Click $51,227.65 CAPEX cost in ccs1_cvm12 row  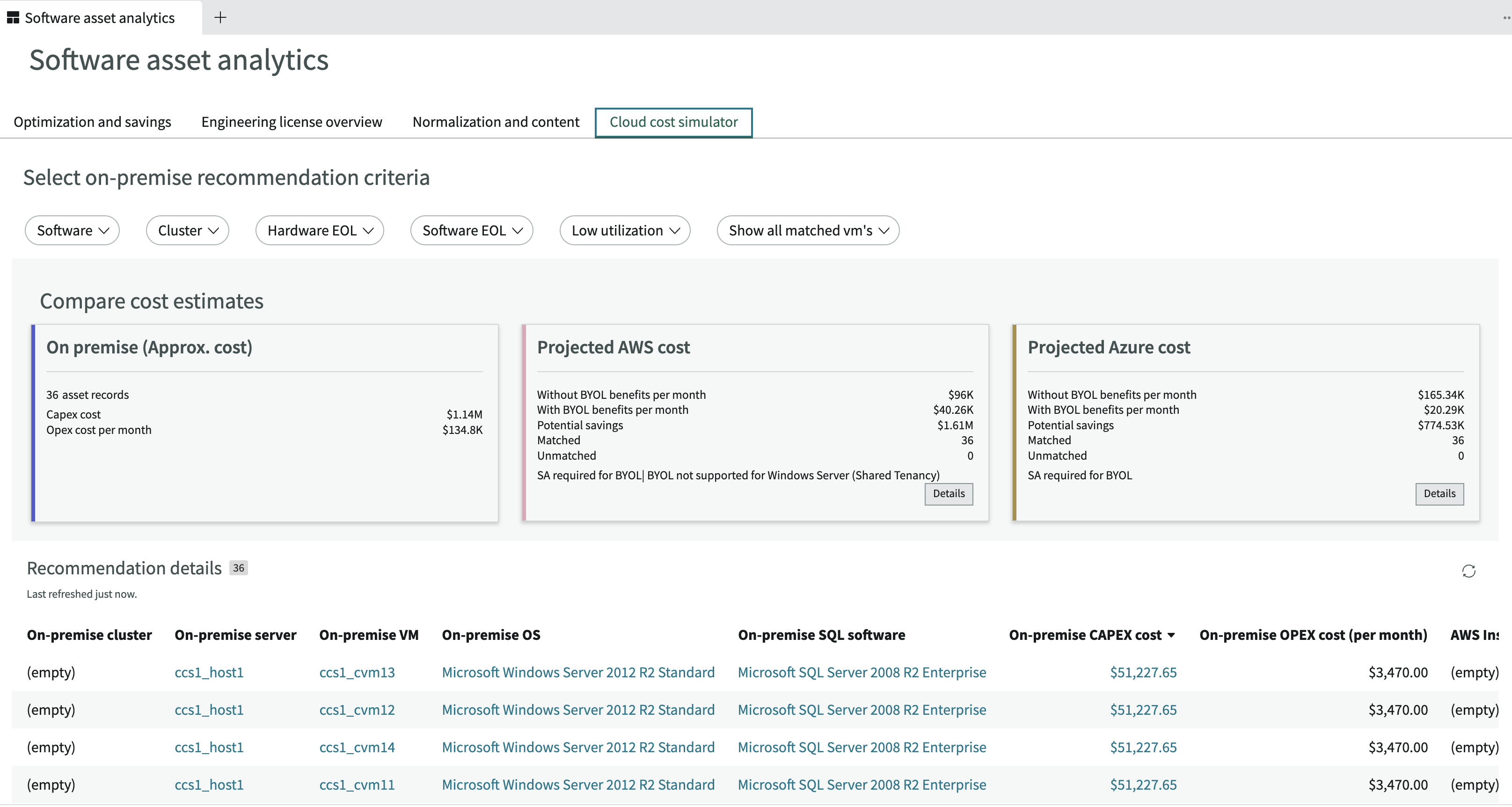click(x=1143, y=710)
